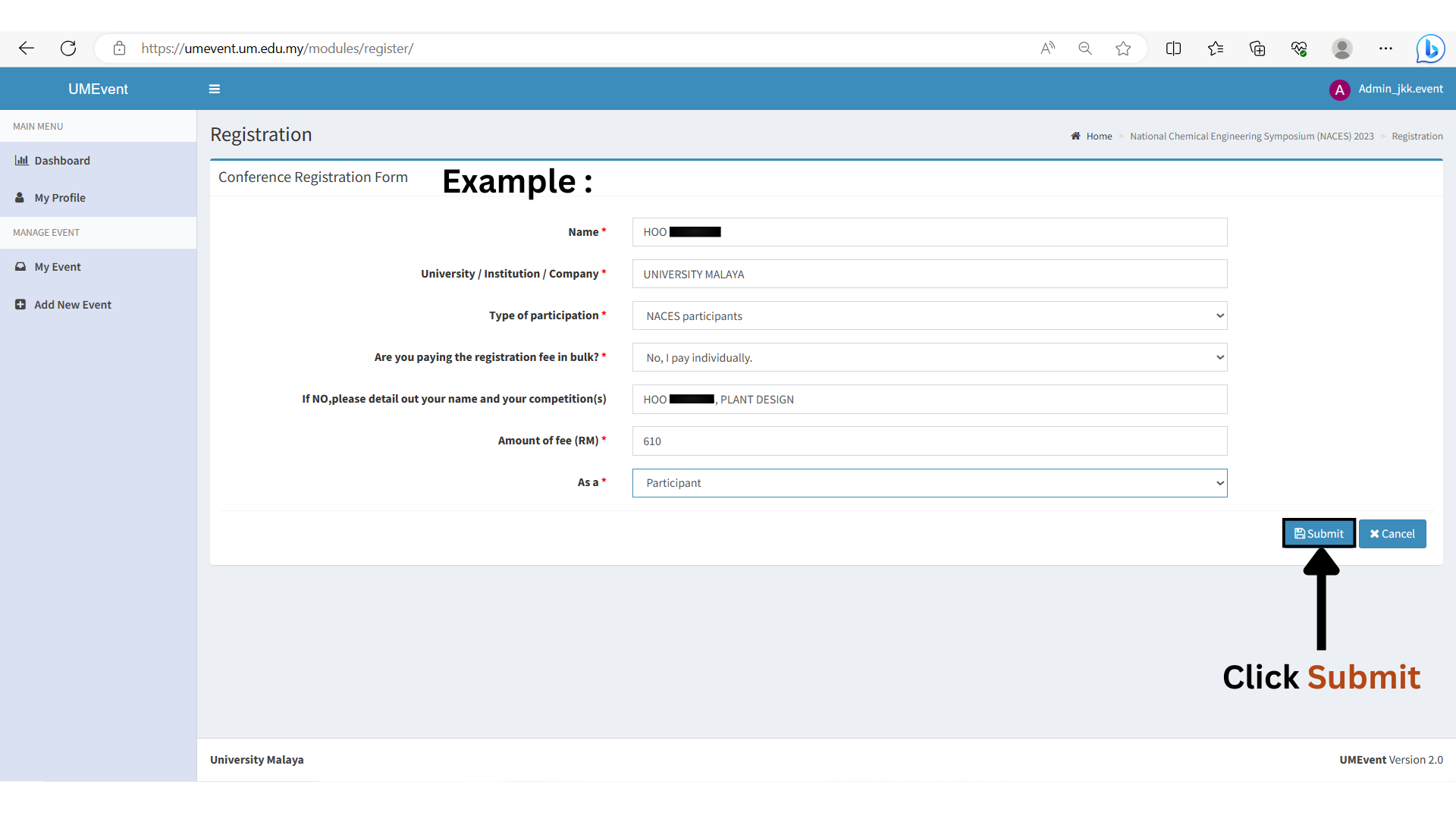This screenshot has width=1456, height=819.
Task: Open split screen icon in toolbar
Action: click(1173, 49)
